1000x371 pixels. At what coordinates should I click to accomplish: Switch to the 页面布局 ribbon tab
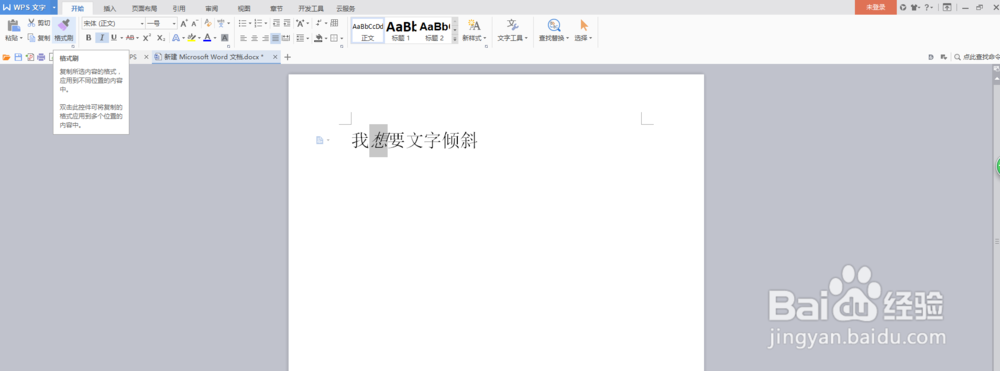[x=144, y=8]
